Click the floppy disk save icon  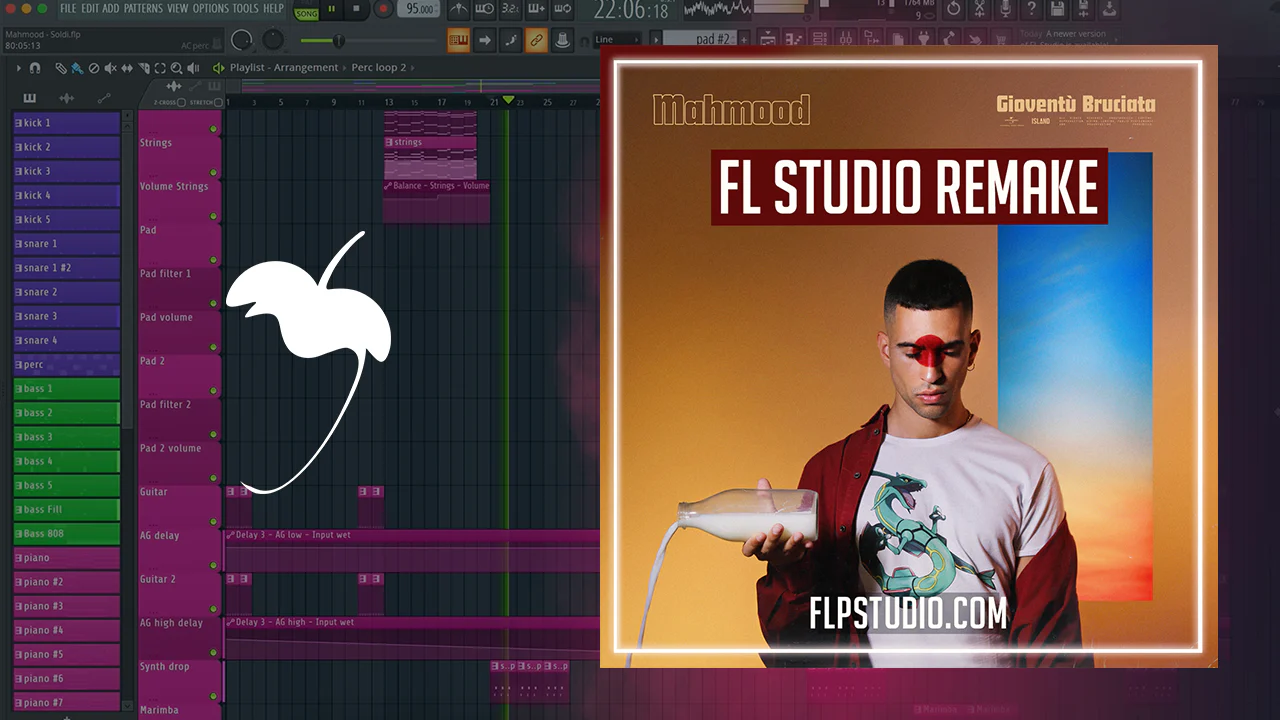tap(1057, 10)
